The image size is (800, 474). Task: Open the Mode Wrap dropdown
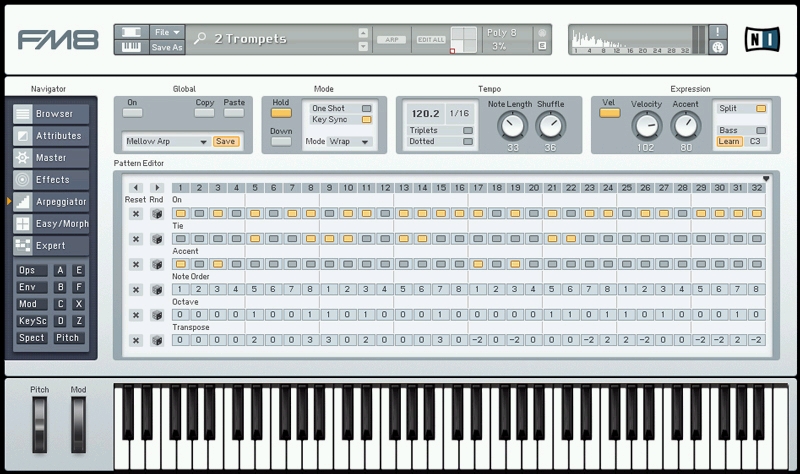[x=350, y=141]
